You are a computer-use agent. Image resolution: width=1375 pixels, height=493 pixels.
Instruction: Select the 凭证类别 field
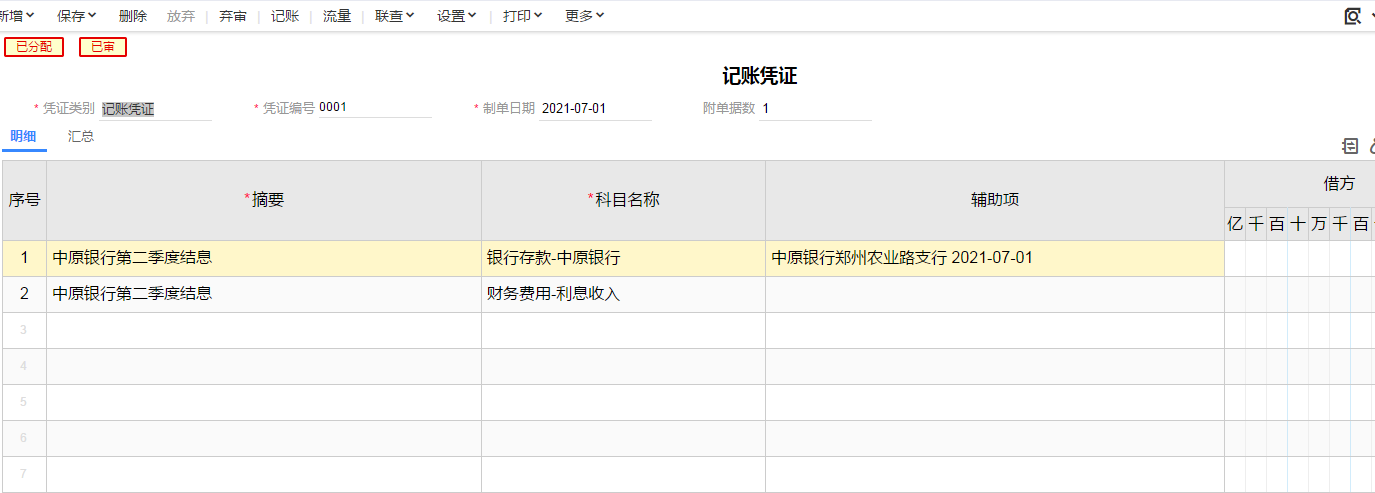[x=156, y=109]
